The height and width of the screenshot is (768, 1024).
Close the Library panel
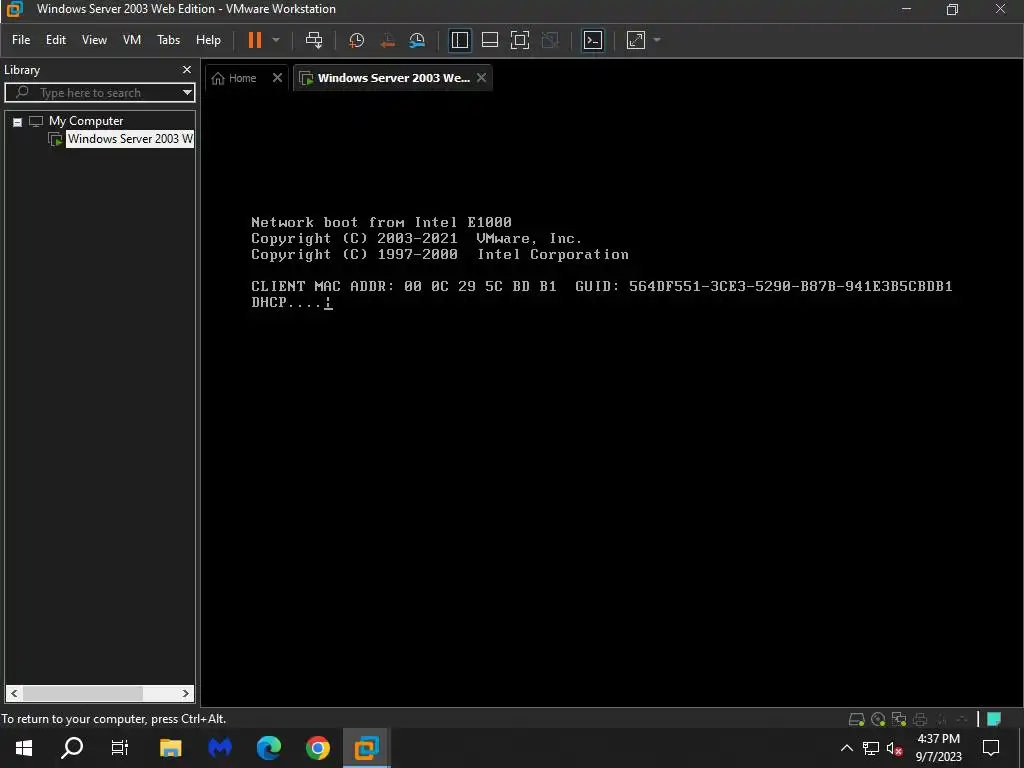pyautogui.click(x=187, y=70)
